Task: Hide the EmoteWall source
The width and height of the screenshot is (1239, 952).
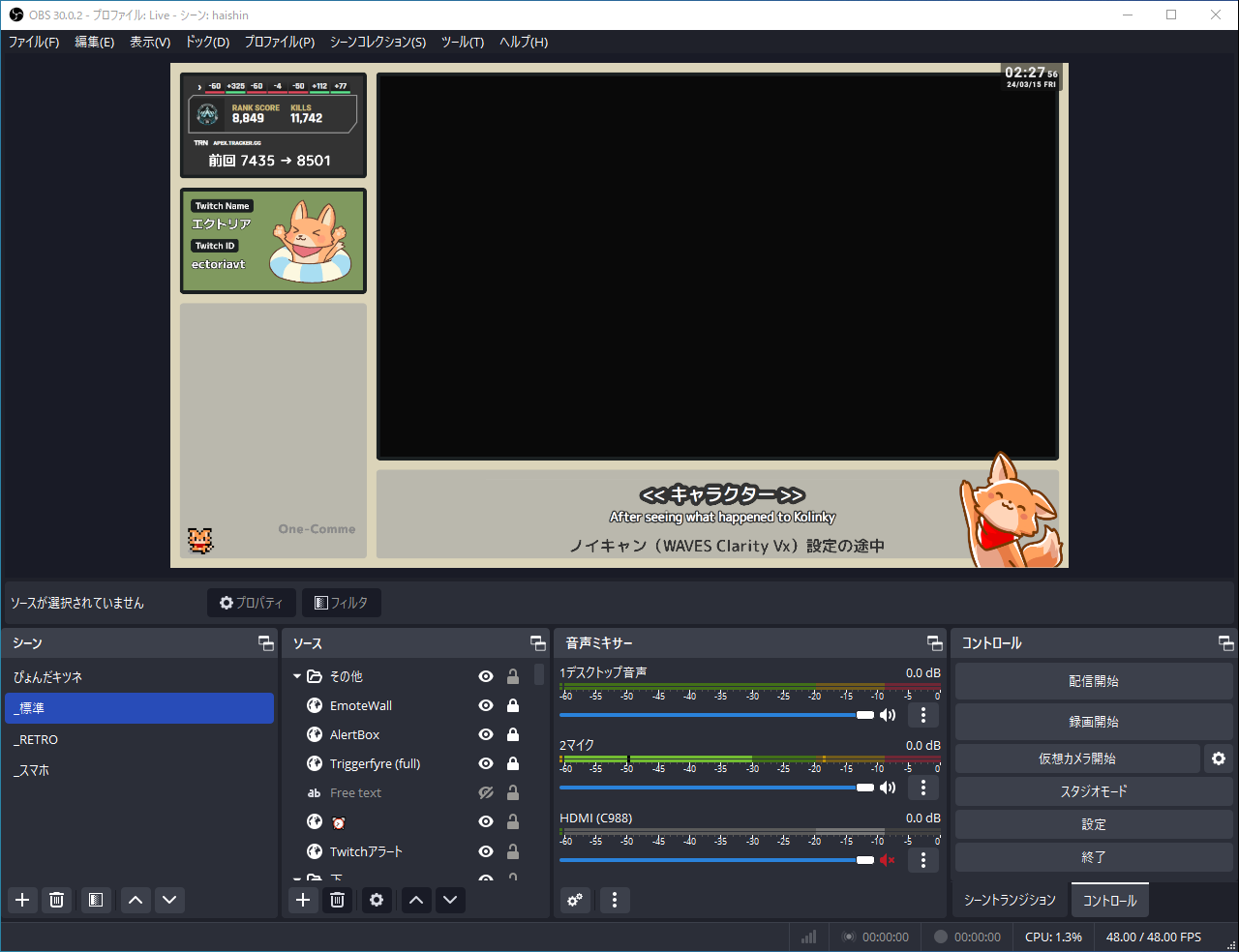Action: click(485, 705)
